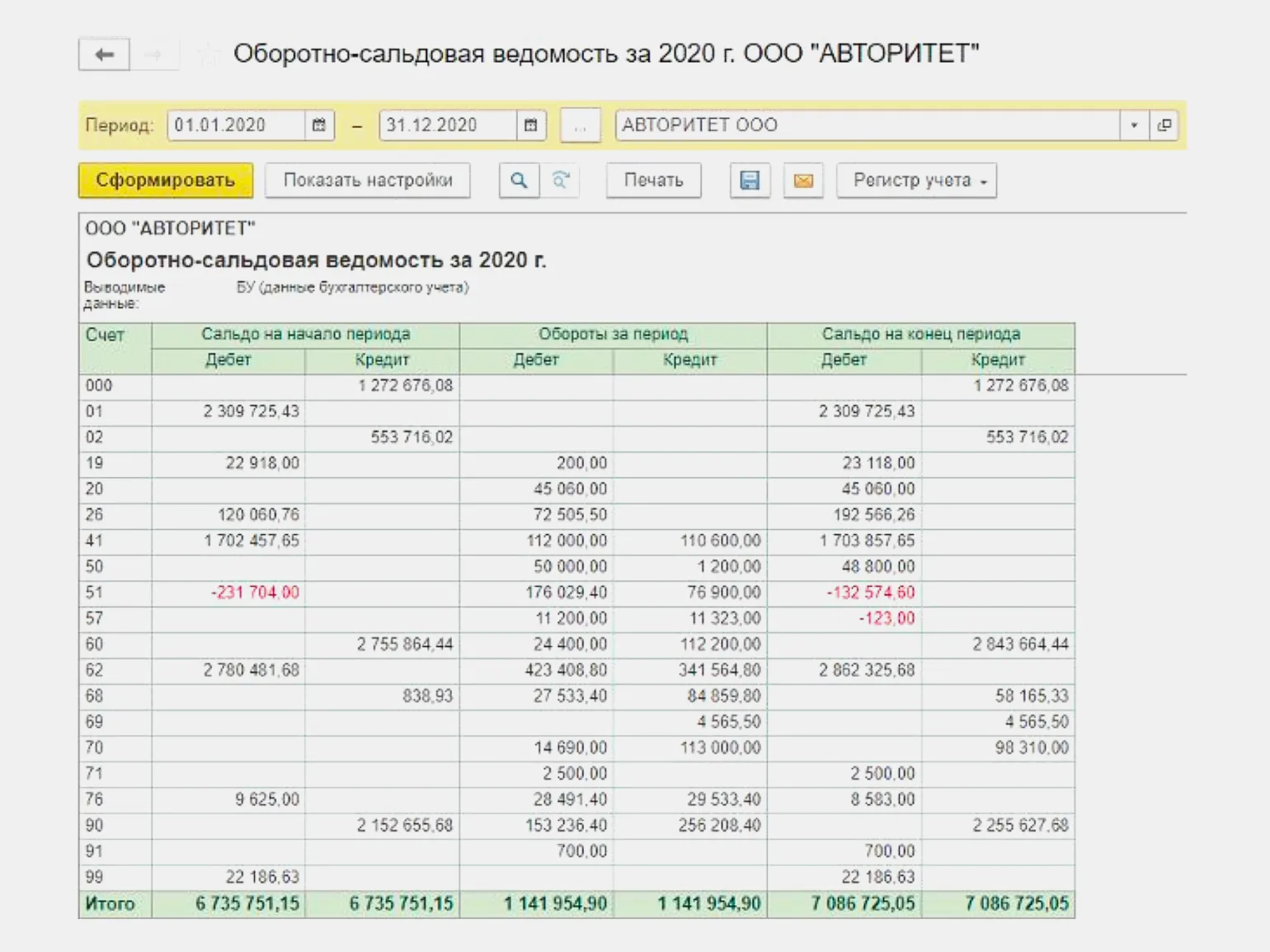Click into the start date field 01.01.2020
1270x952 pixels.
click(x=236, y=125)
